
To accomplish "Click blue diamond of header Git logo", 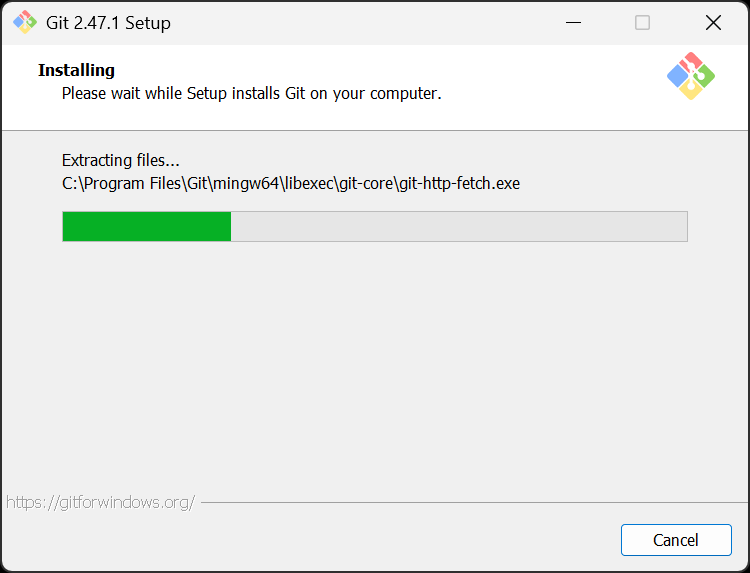I will pyautogui.click(x=678, y=76).
